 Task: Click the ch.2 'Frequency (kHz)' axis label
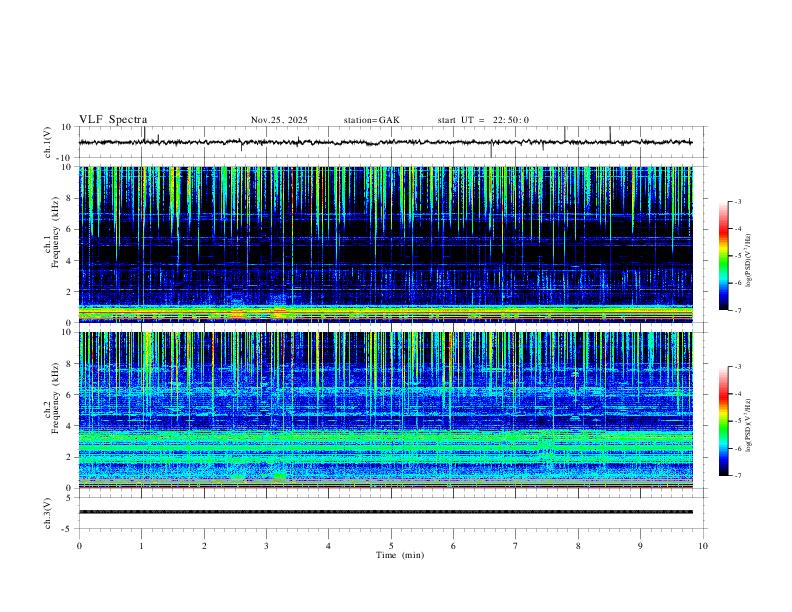point(56,398)
